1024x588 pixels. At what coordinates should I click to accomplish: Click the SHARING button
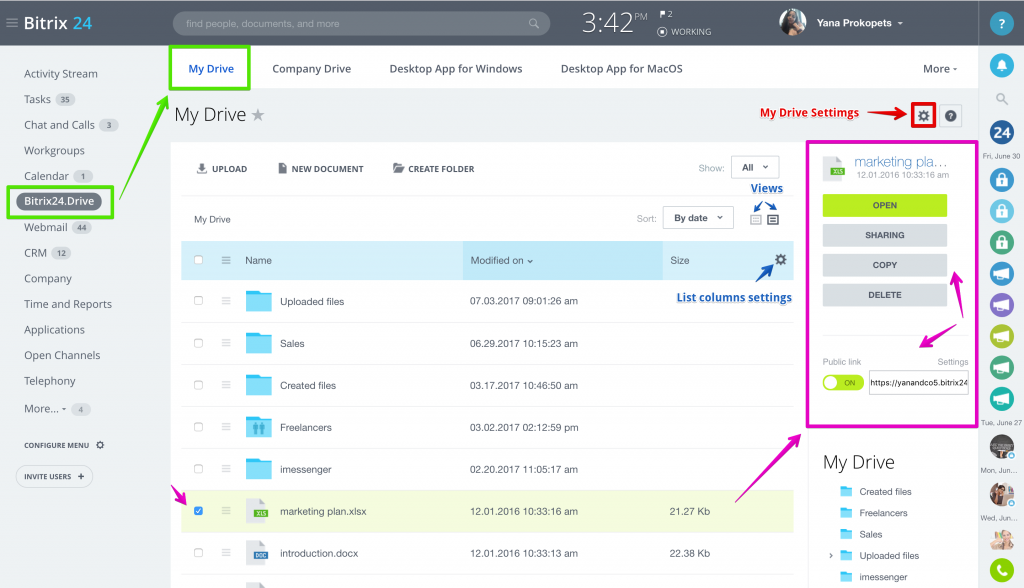pyautogui.click(x=884, y=235)
